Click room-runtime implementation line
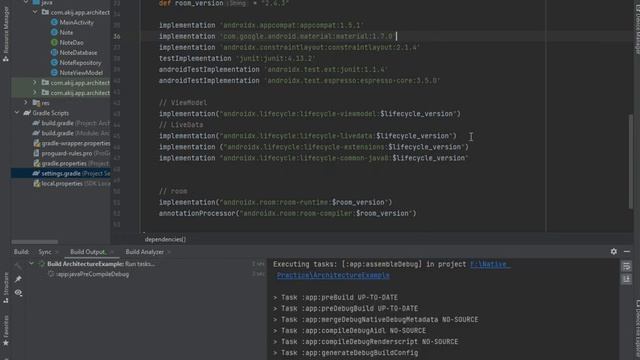Viewport: 640px width, 360px height. [x=276, y=202]
